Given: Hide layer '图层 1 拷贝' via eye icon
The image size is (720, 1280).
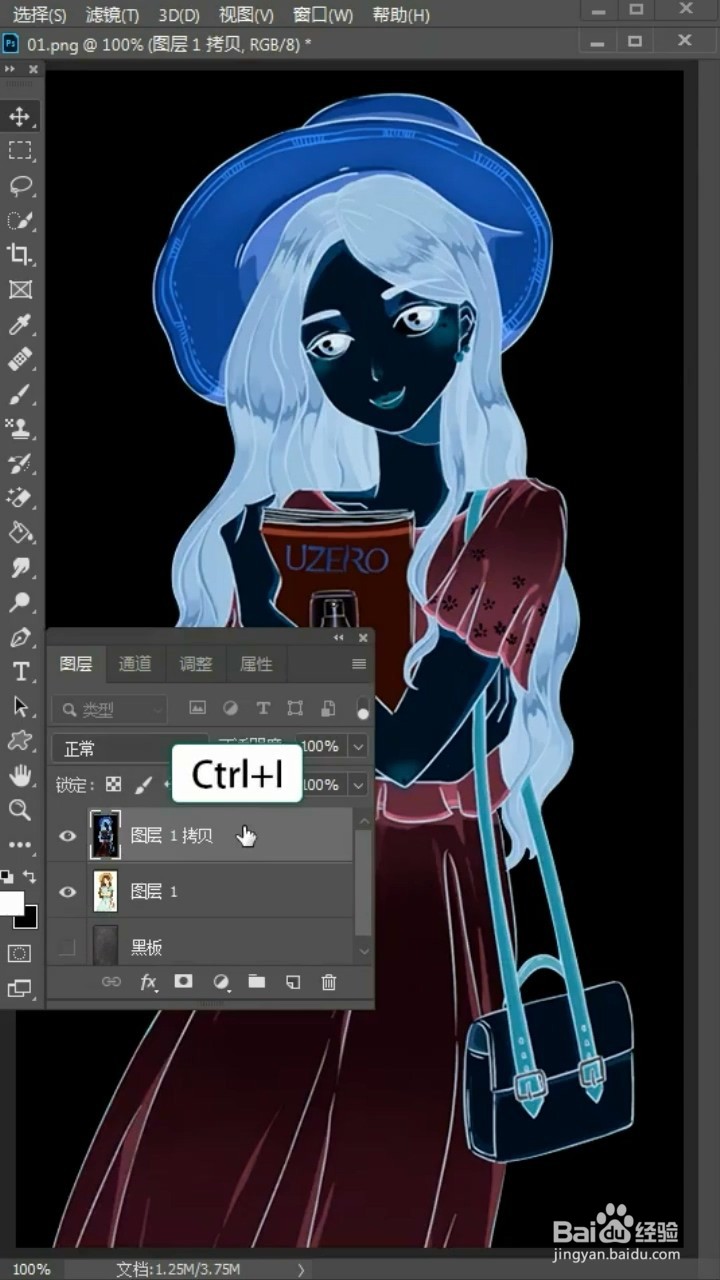Looking at the screenshot, I should 68,836.
